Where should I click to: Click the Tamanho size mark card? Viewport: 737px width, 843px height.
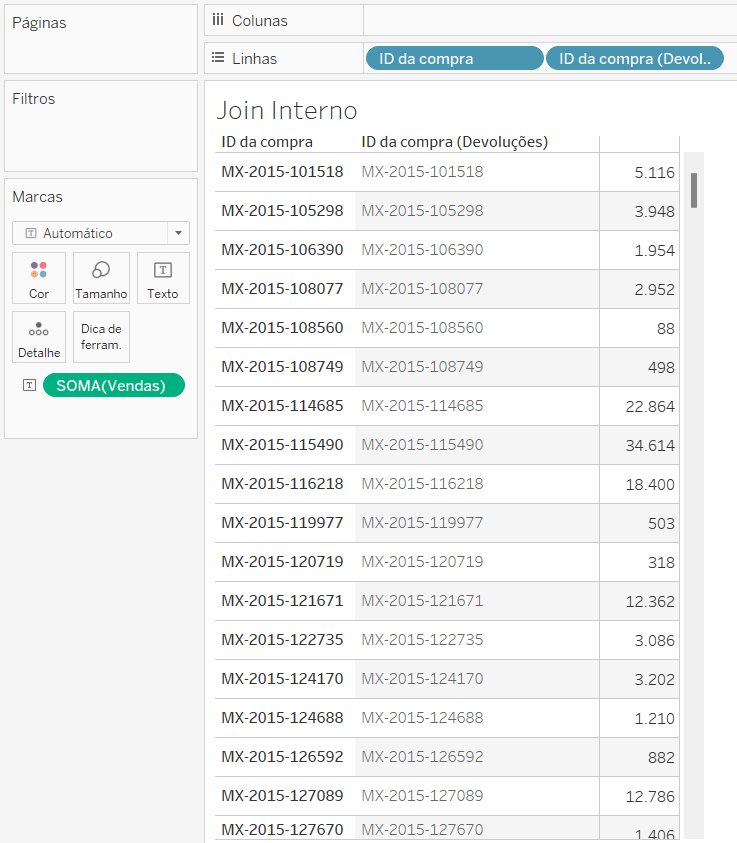tap(101, 278)
